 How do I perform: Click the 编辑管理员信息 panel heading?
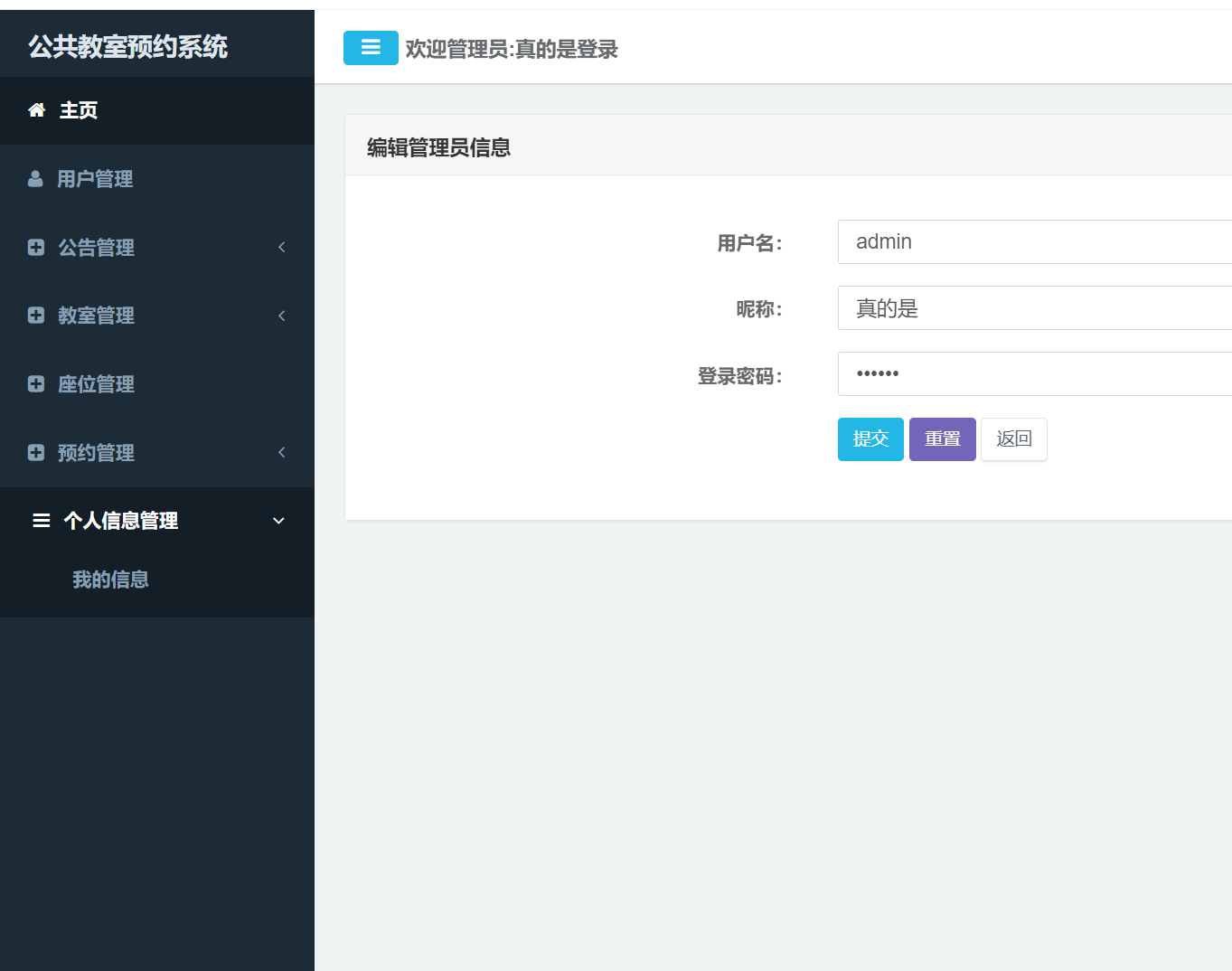click(438, 147)
